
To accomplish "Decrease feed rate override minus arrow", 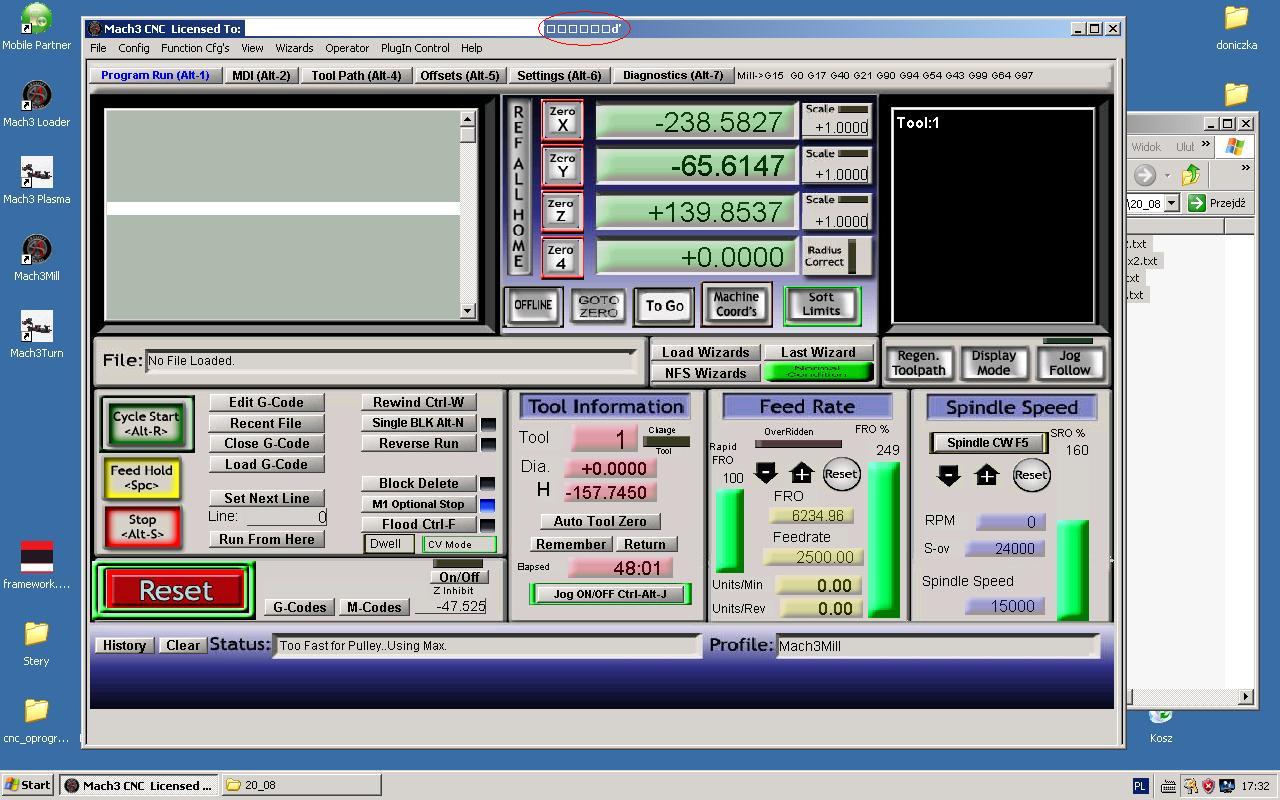I will (766, 473).
